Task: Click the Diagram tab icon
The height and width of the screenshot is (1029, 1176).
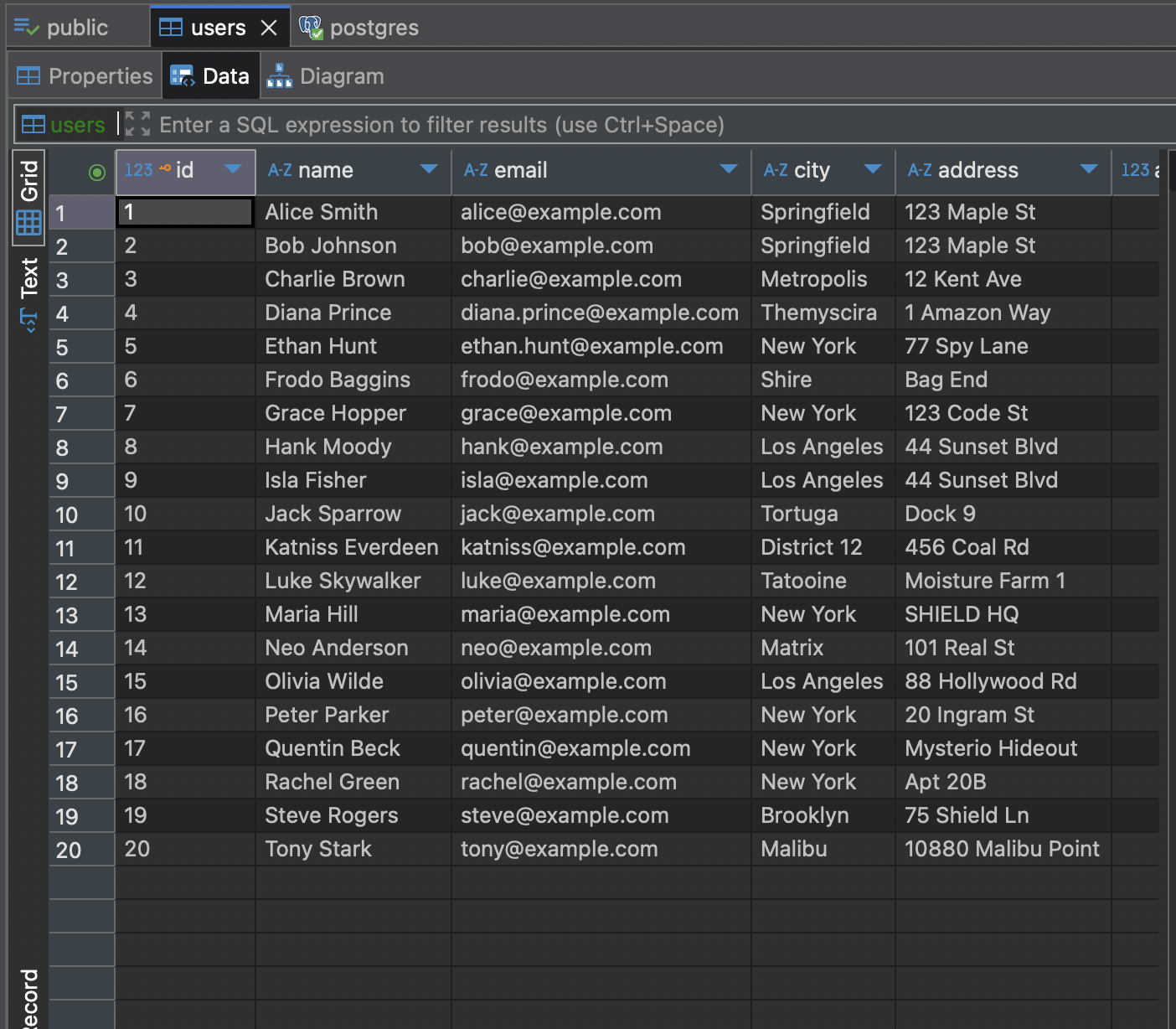Action: click(279, 76)
